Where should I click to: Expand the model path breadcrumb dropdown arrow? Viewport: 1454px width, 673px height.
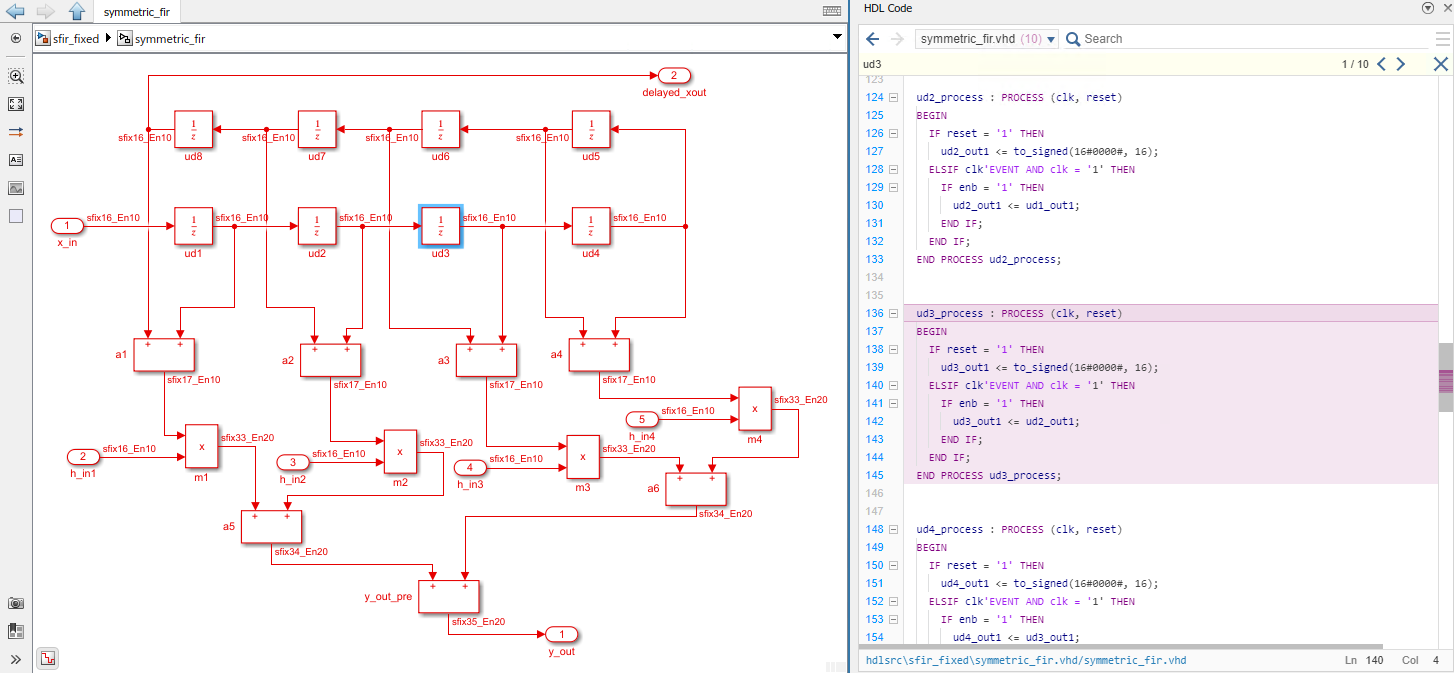pyautogui.click(x=837, y=37)
